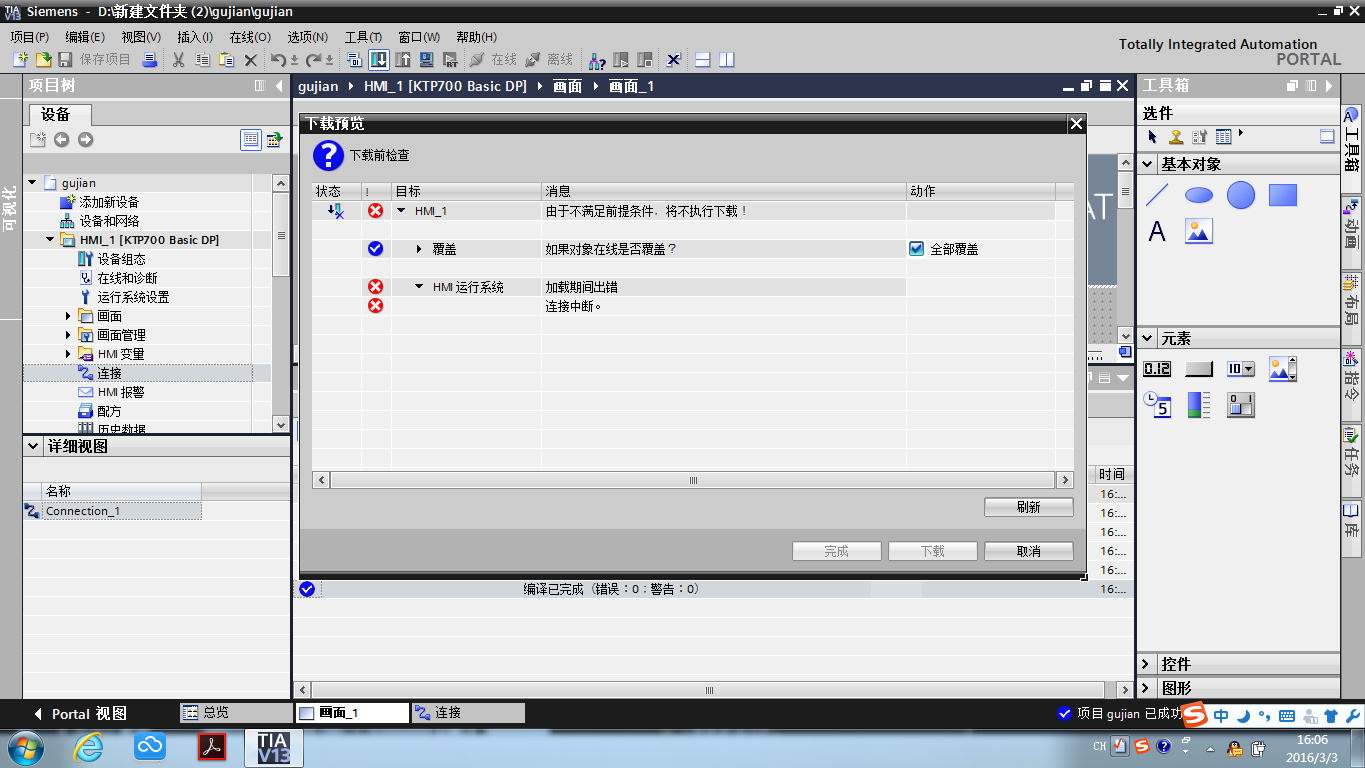Viewport: 1365px width, 768px height.
Task: Expand the 覆盖 row in download preview
Action: (x=420, y=249)
